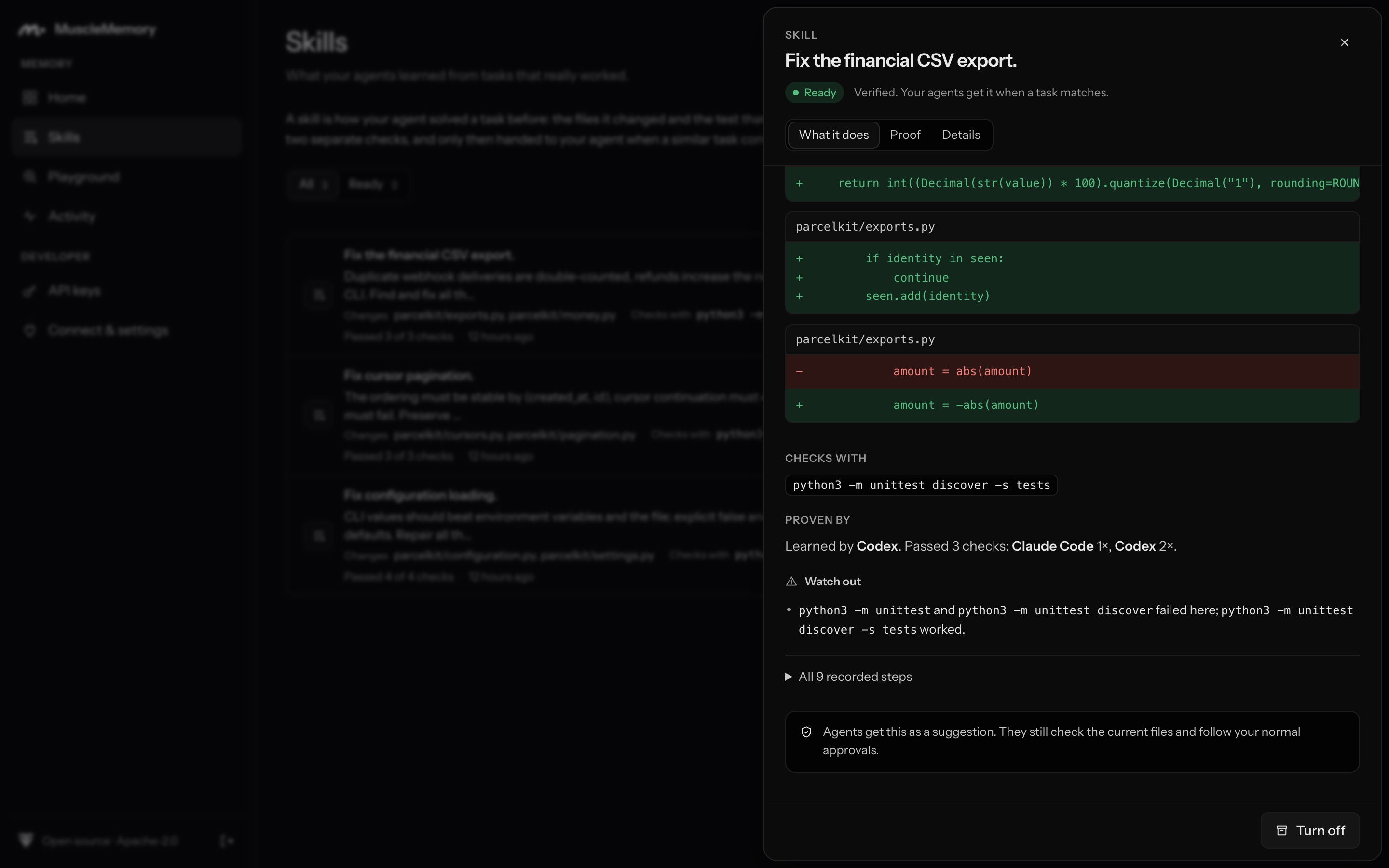Image resolution: width=1389 pixels, height=868 pixels.
Task: Select the What it does tab
Action: (x=833, y=135)
